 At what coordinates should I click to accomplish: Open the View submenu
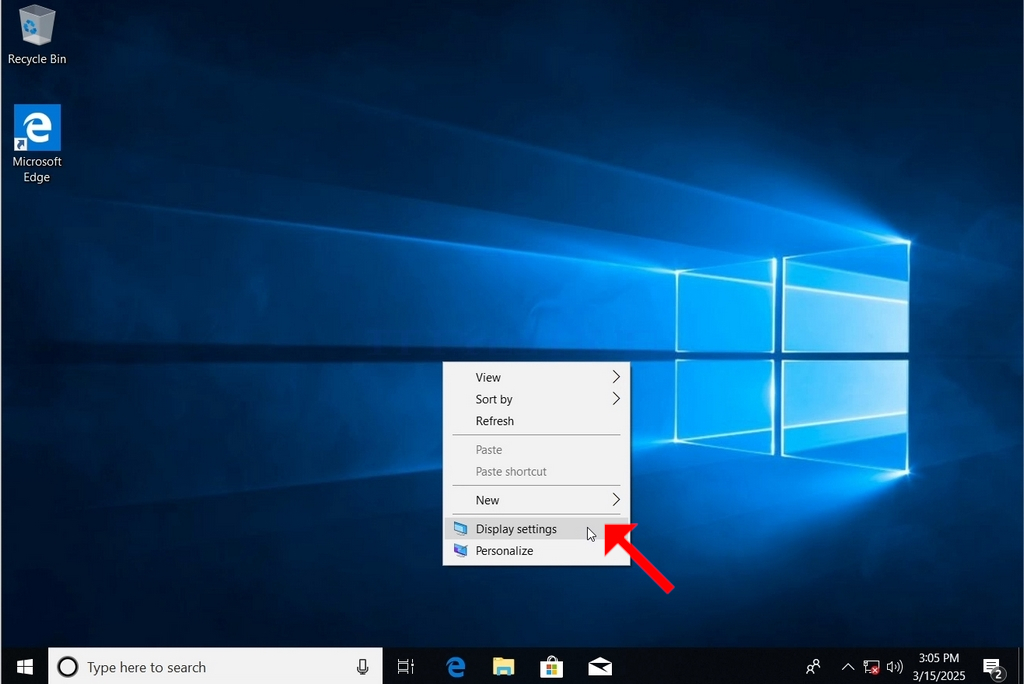536,377
